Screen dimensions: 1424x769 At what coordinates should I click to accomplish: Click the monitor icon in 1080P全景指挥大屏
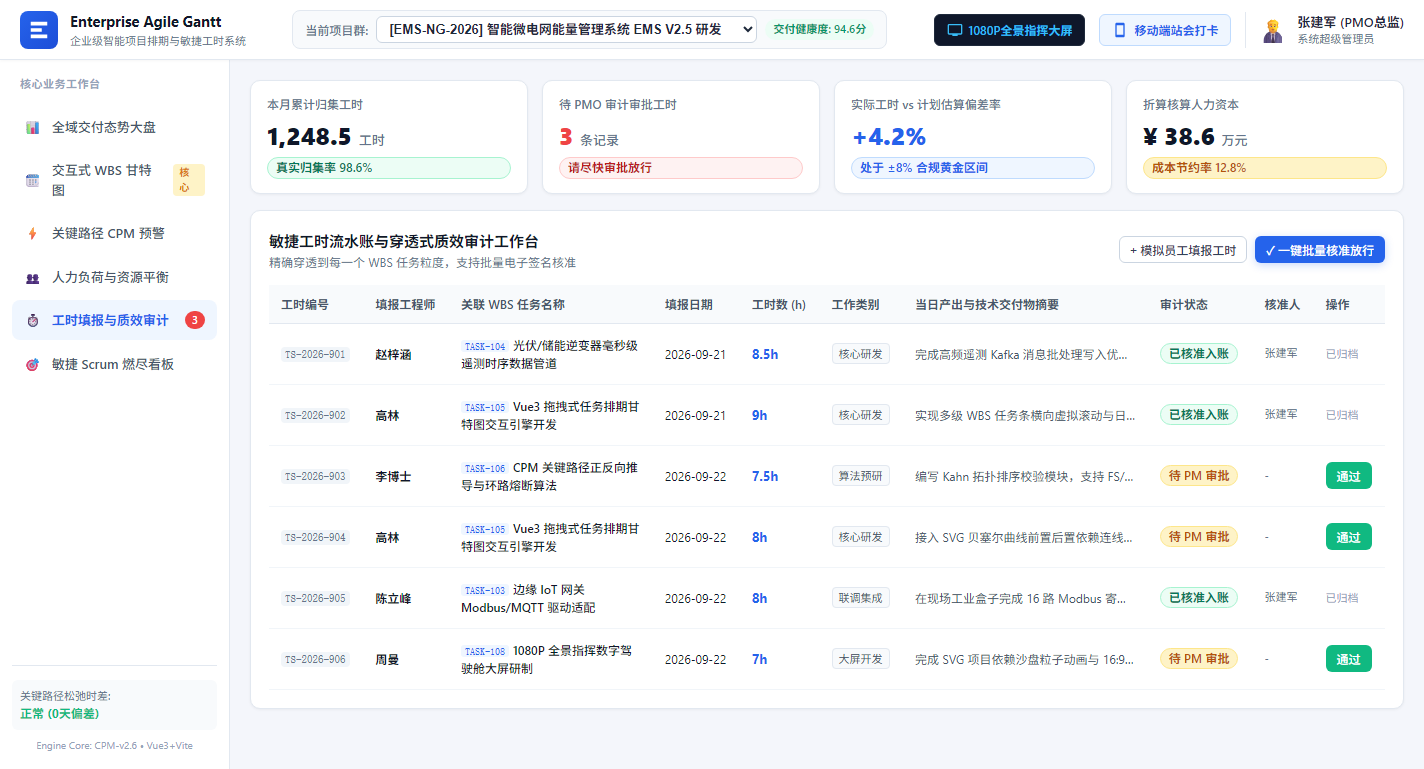pos(954,30)
